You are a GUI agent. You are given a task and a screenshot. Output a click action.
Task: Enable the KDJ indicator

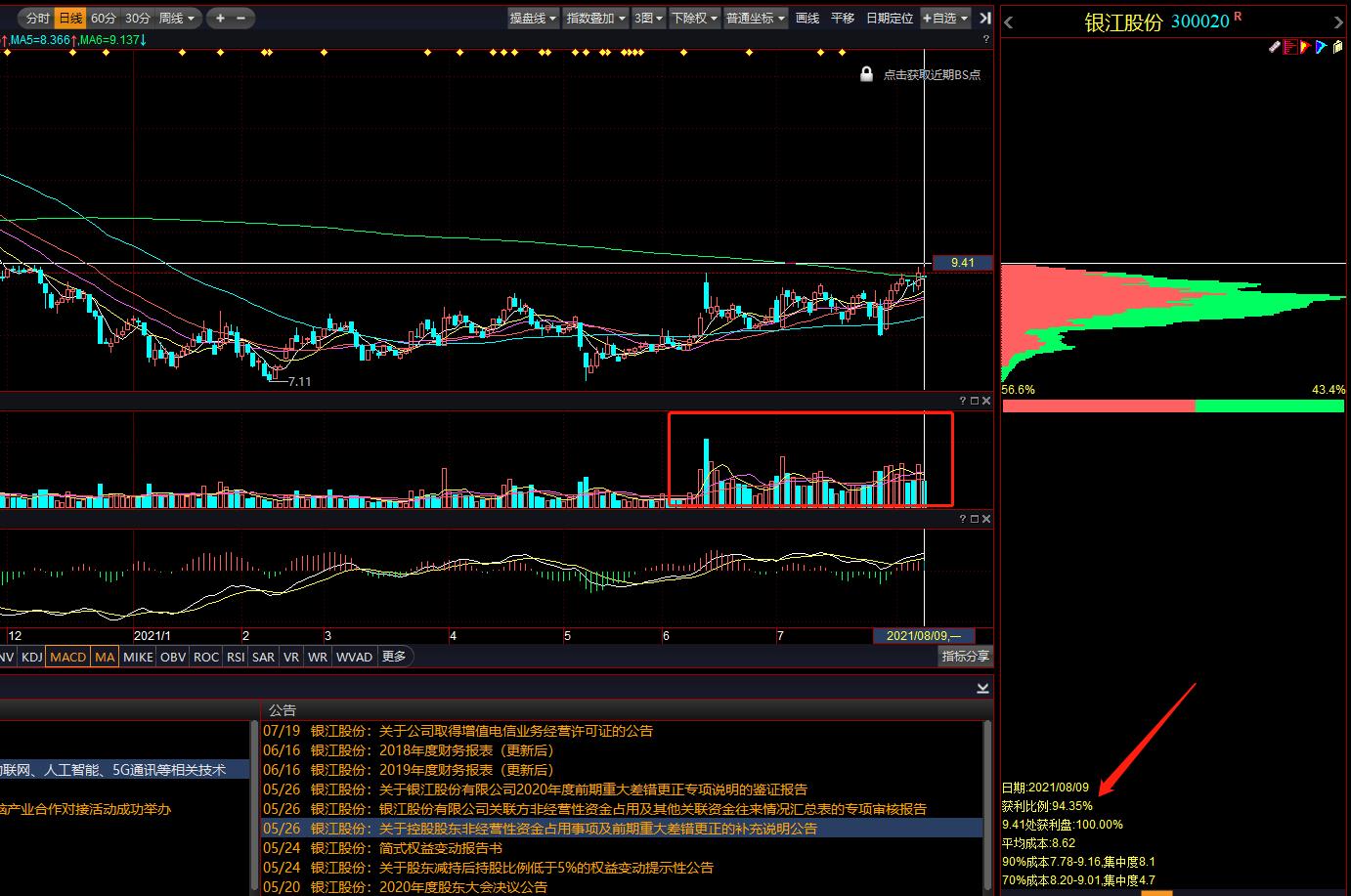pyautogui.click(x=31, y=657)
